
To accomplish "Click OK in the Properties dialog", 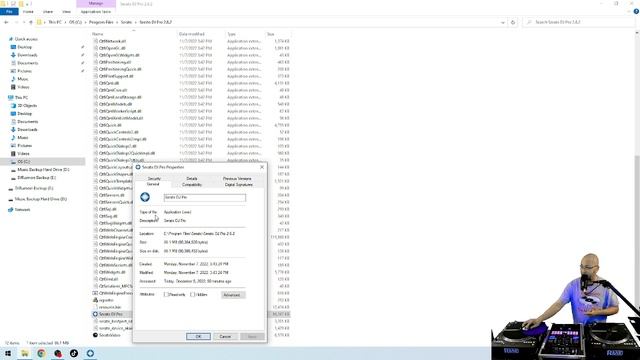I will click(x=198, y=336).
